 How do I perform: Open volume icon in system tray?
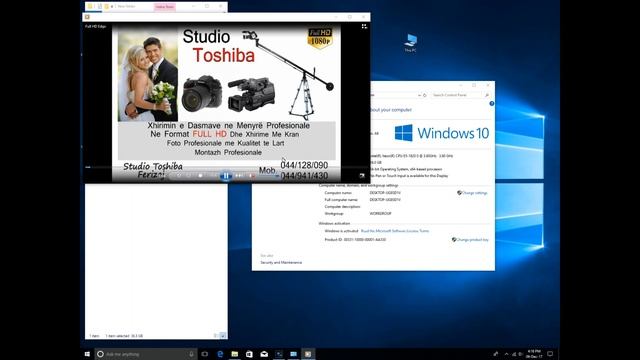pyautogui.click(x=520, y=354)
